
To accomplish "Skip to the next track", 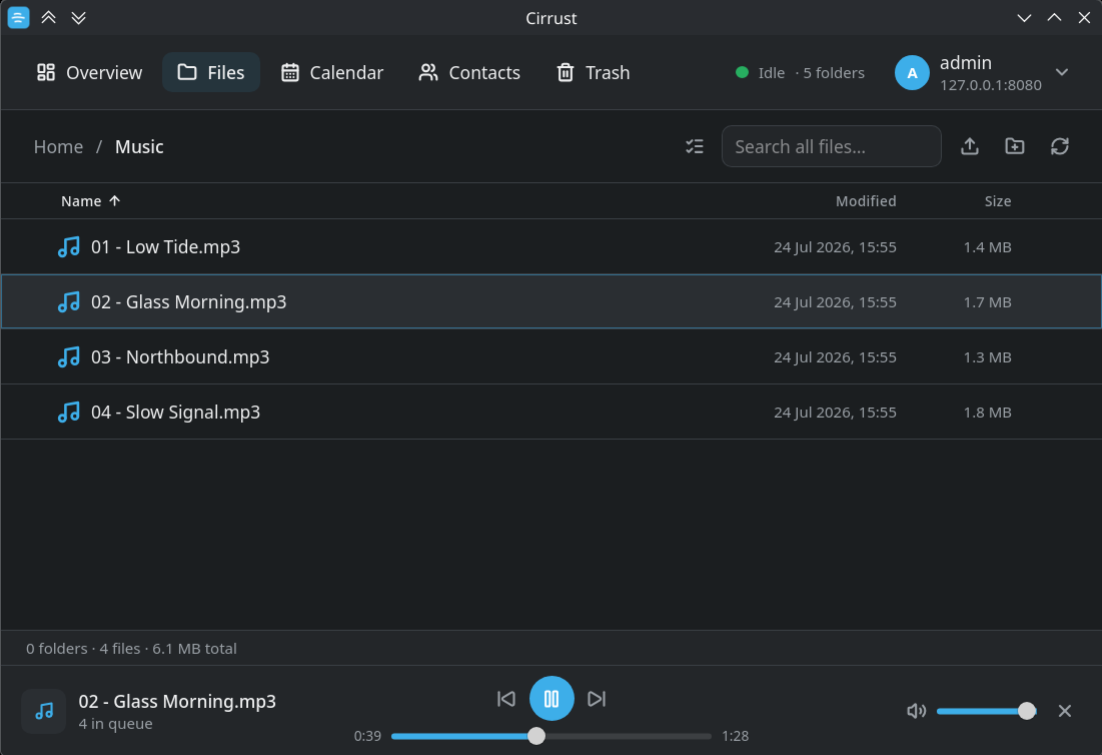I will (597, 699).
